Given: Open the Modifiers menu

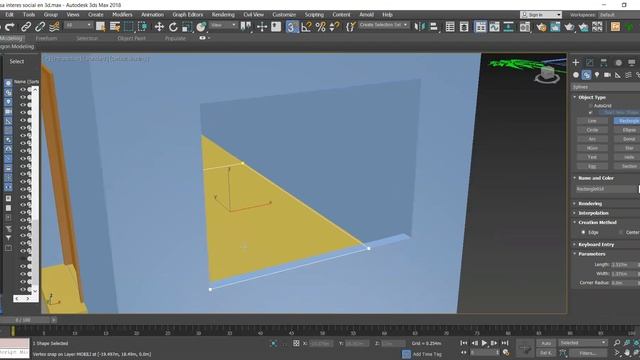Looking at the screenshot, I should [122, 14].
